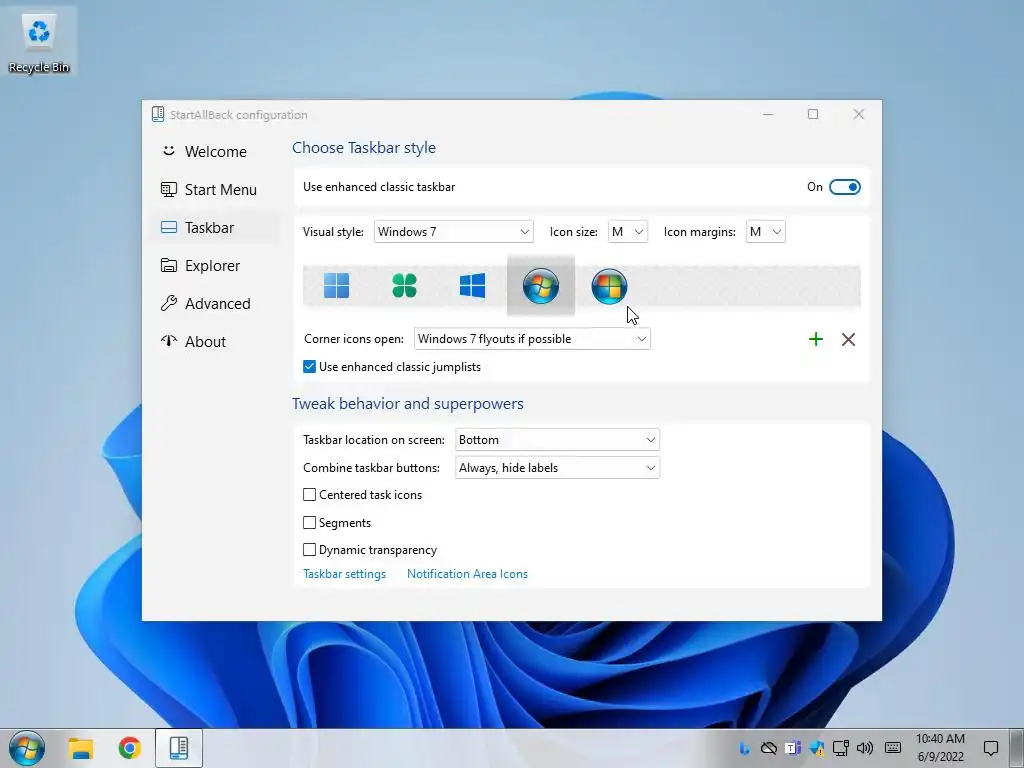
Task: Open the Welcome page
Action: pos(215,152)
